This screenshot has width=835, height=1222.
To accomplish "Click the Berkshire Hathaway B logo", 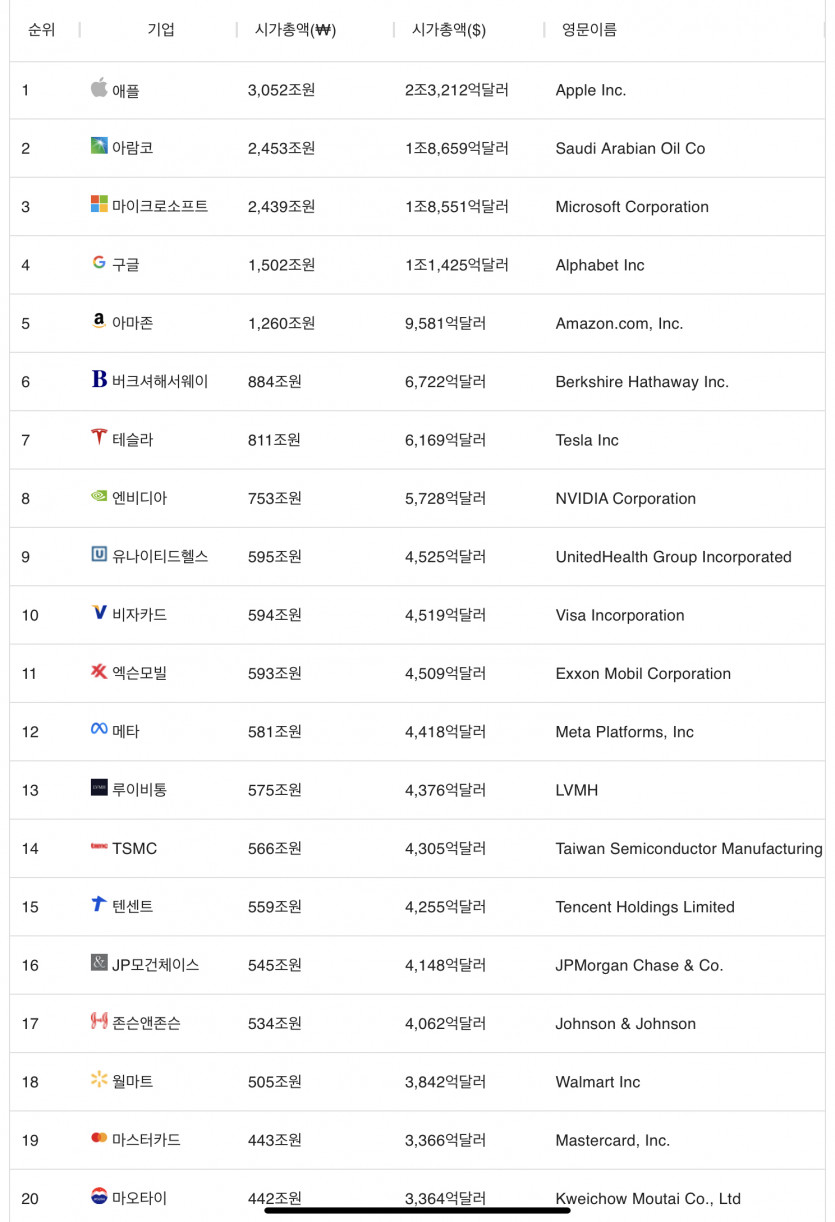I will pos(99,379).
